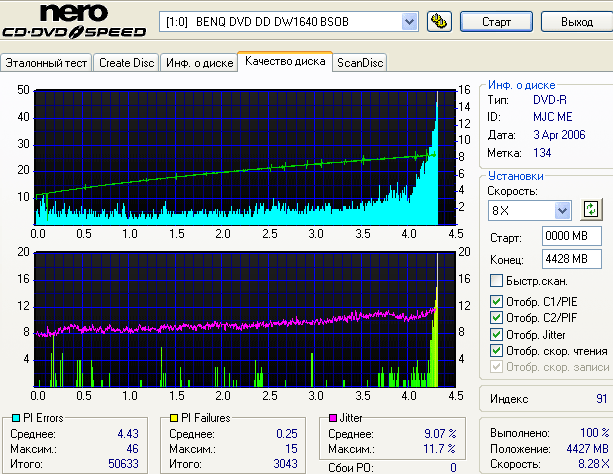The image size is (613, 474).
Task: Click the PI Errors average 4.43
Action: (x=128, y=433)
